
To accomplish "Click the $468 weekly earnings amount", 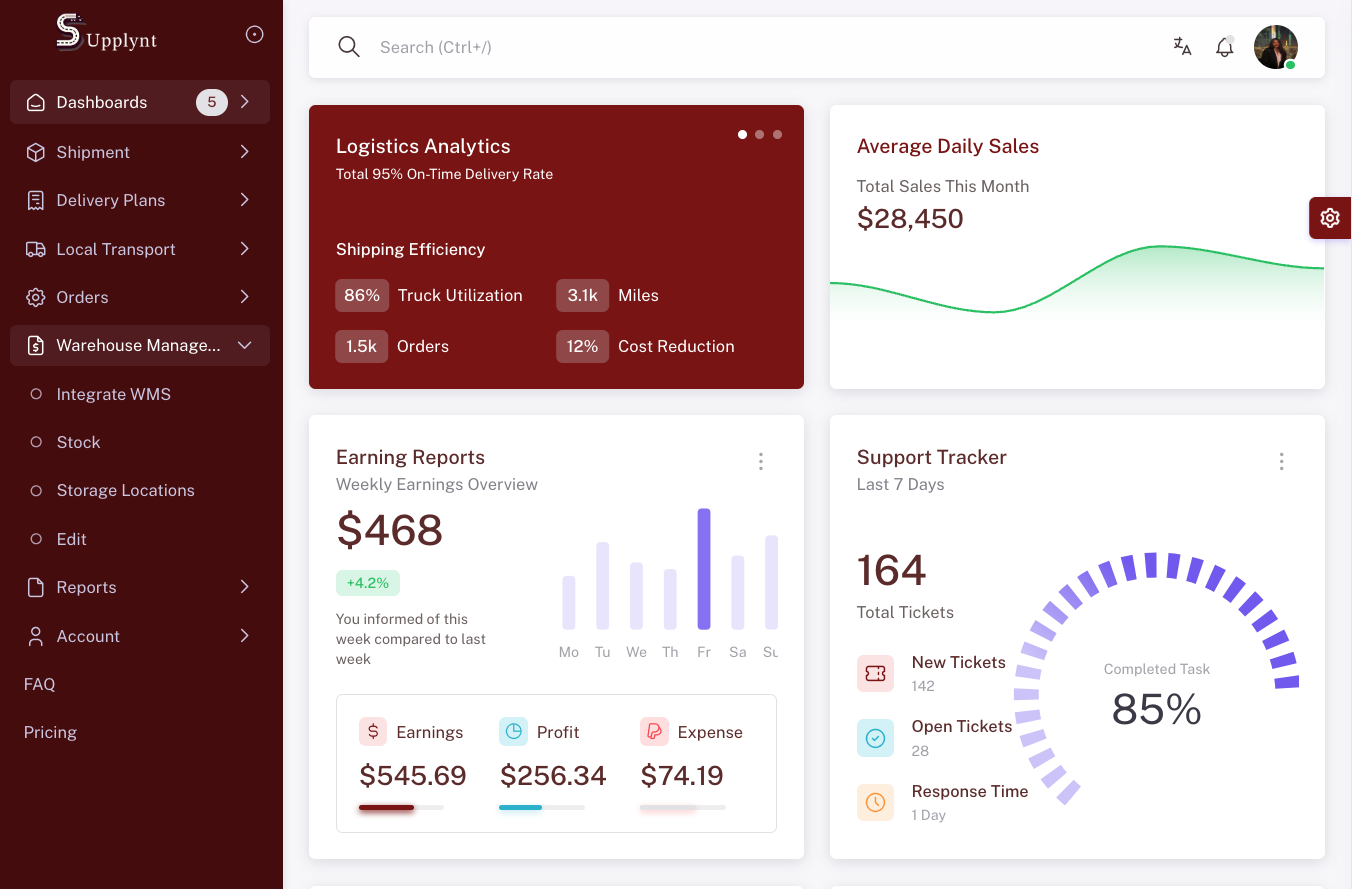I will pyautogui.click(x=390, y=530).
